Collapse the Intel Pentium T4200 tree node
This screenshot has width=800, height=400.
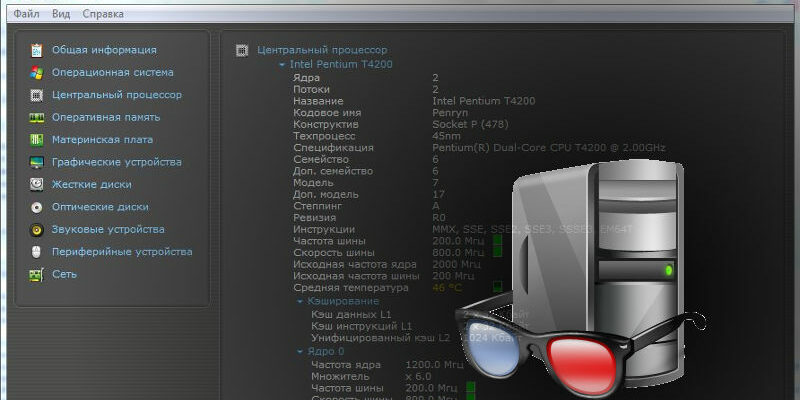[x=282, y=65]
